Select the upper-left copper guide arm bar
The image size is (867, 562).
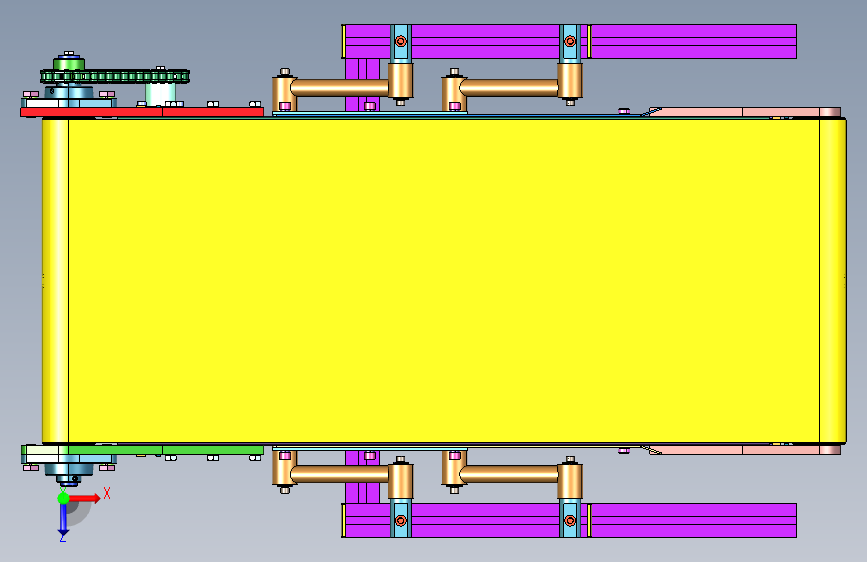(340, 87)
